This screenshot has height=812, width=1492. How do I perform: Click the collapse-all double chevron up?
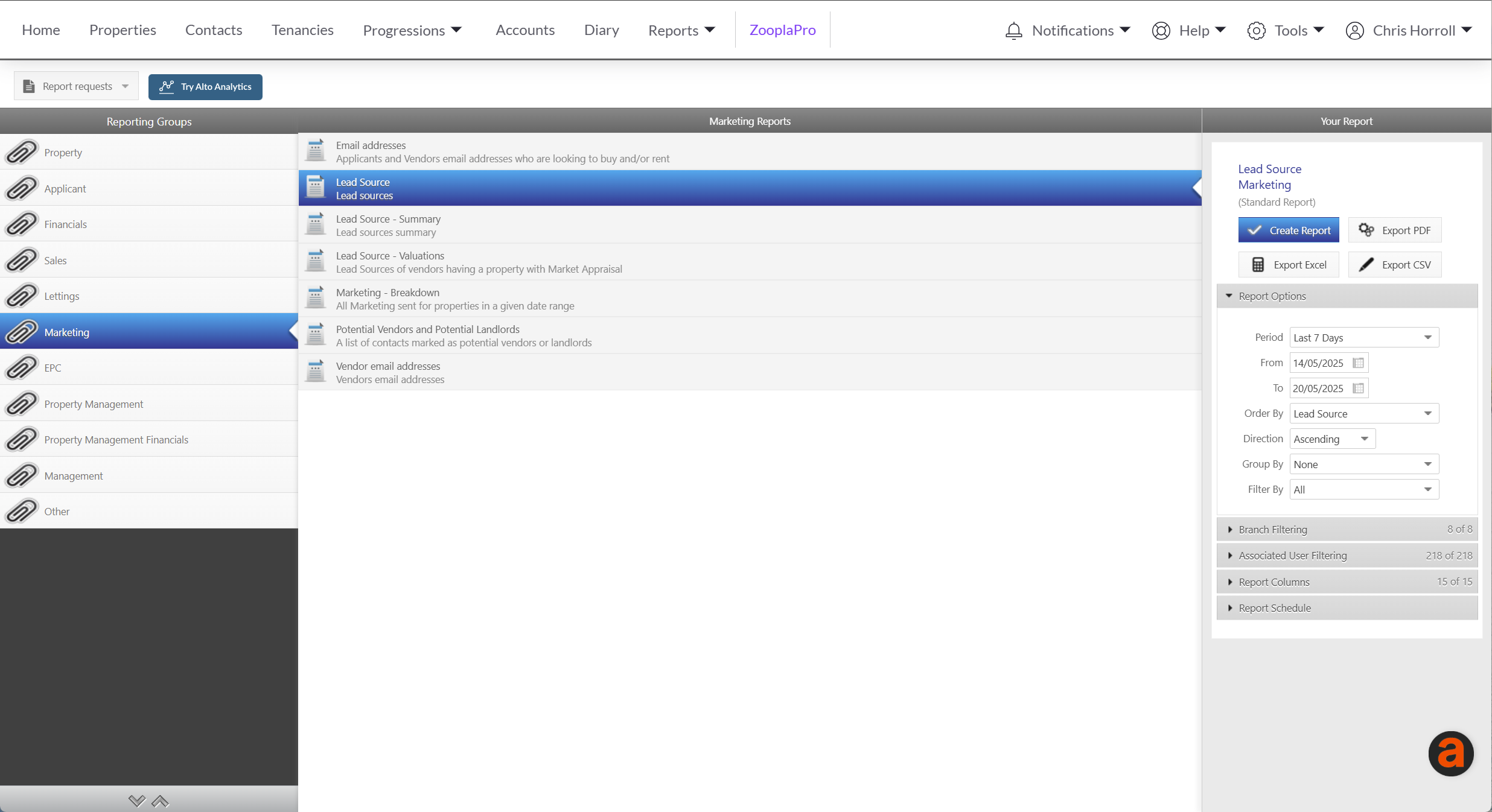click(160, 801)
